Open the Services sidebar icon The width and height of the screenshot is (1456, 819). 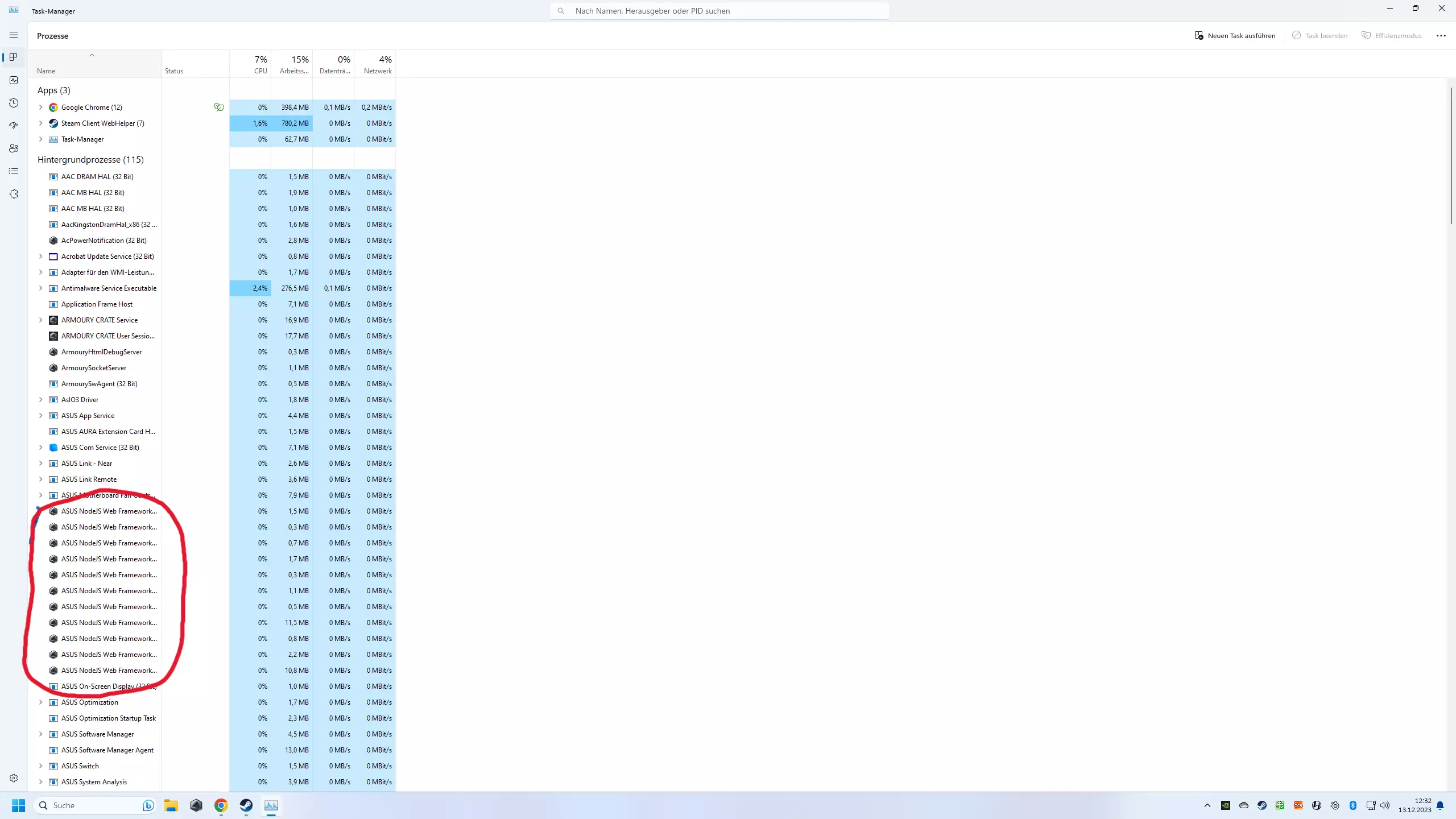click(14, 194)
